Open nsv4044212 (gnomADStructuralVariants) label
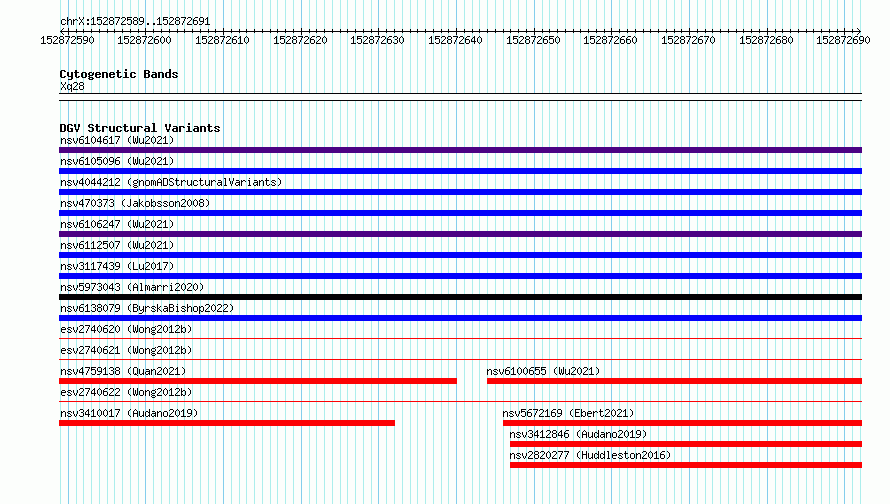 pyautogui.click(x=171, y=182)
